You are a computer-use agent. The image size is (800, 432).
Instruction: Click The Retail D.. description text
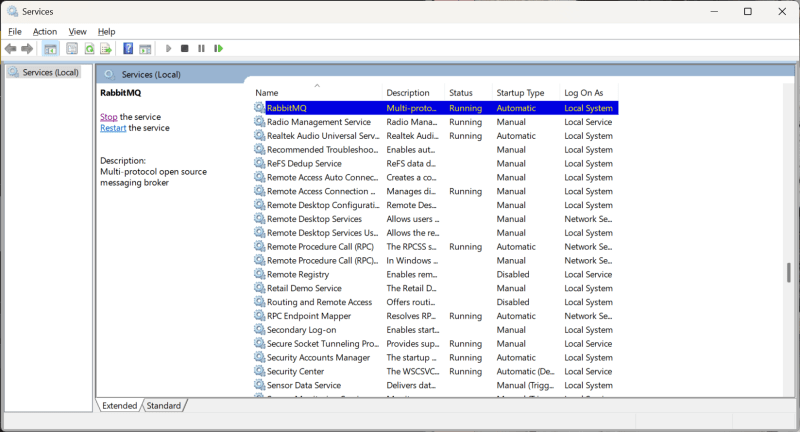411,288
